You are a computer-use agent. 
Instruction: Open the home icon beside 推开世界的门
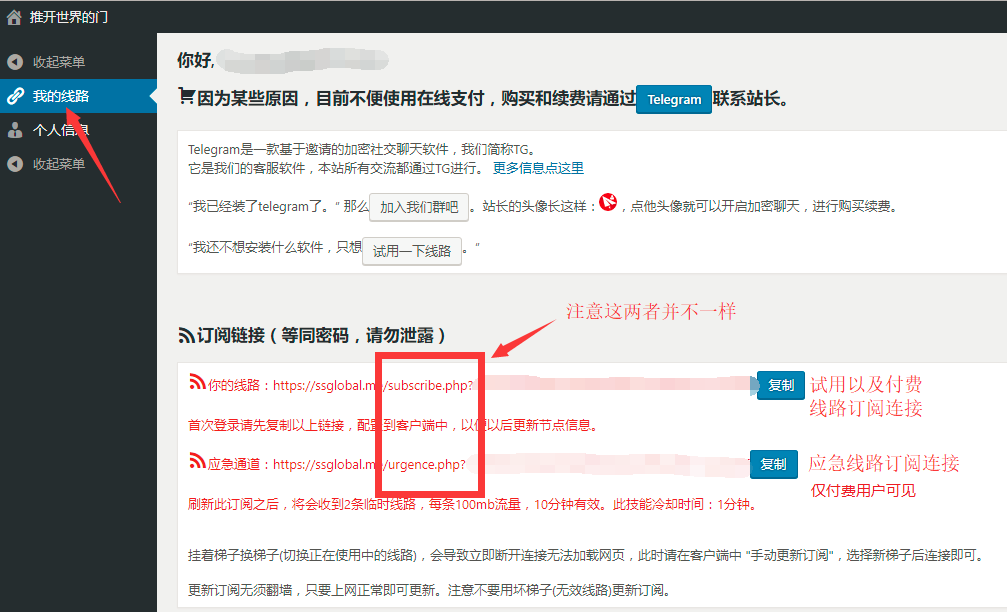(14, 17)
